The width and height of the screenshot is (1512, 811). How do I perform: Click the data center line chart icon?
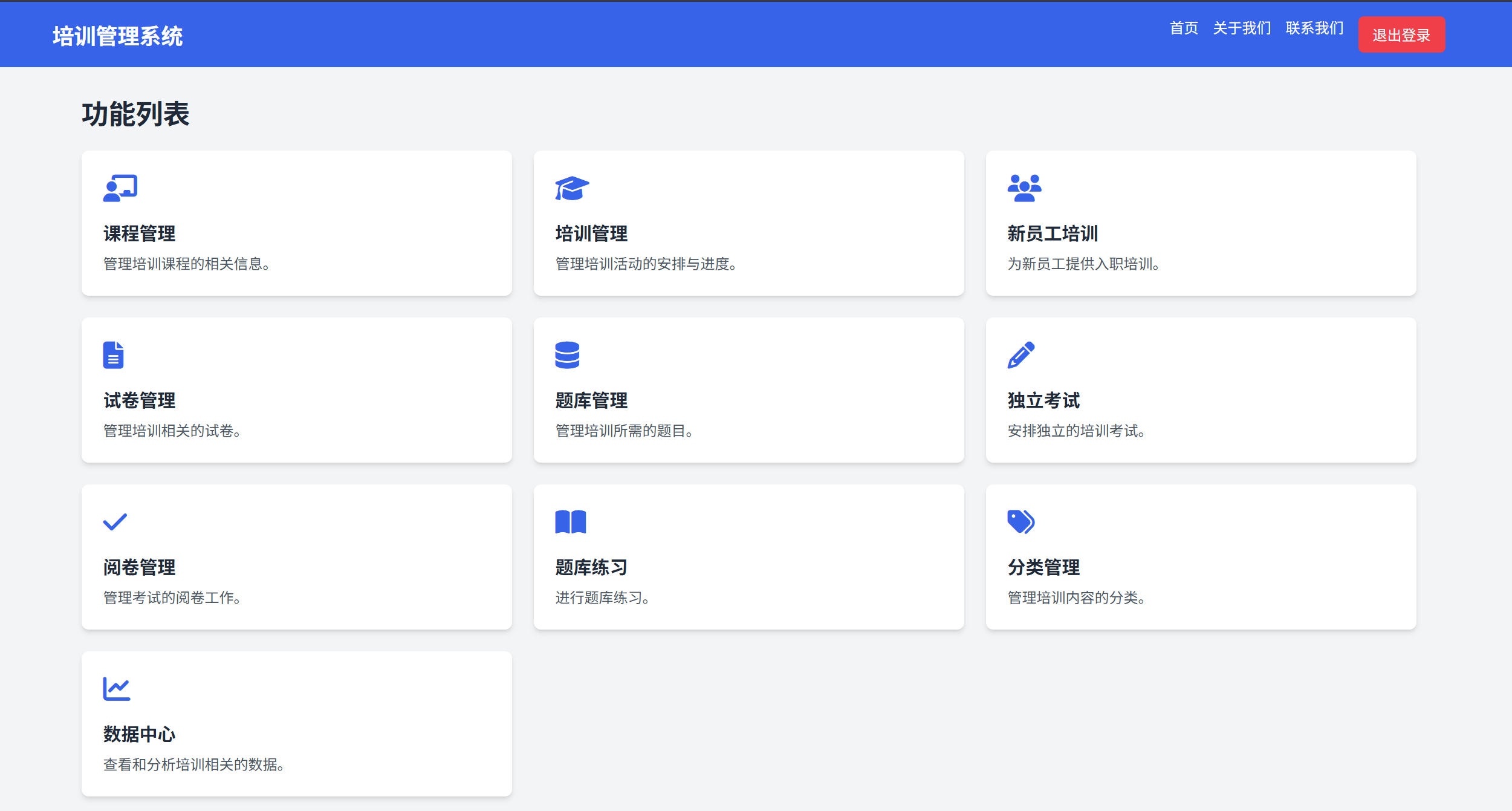tap(117, 689)
